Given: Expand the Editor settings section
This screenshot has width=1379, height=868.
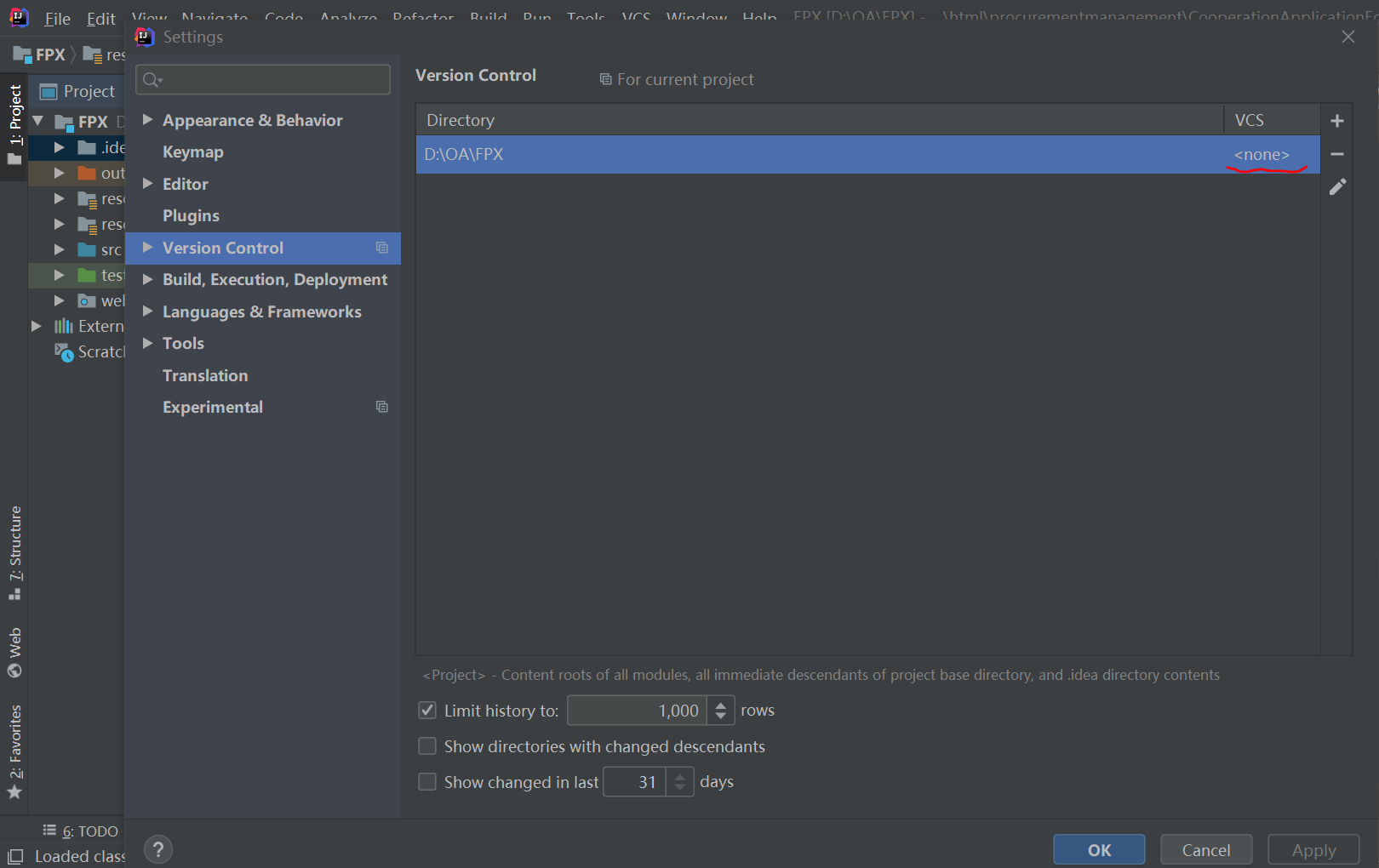Looking at the screenshot, I should 147,184.
